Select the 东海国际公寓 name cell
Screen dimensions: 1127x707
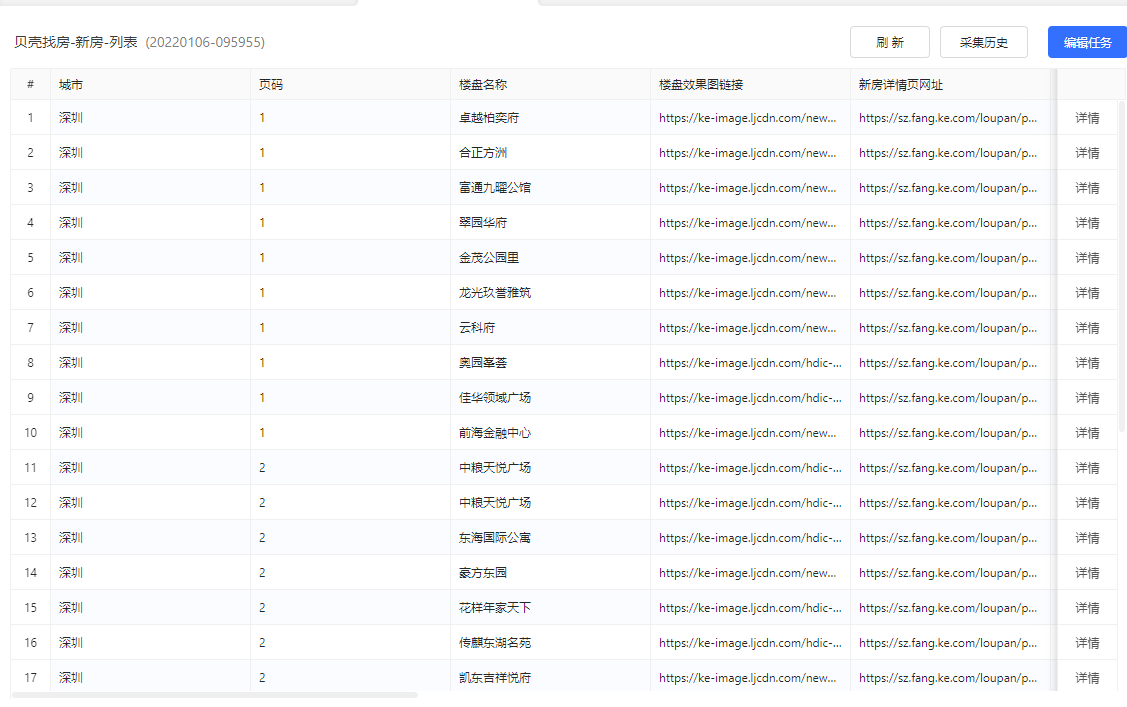[550, 537]
